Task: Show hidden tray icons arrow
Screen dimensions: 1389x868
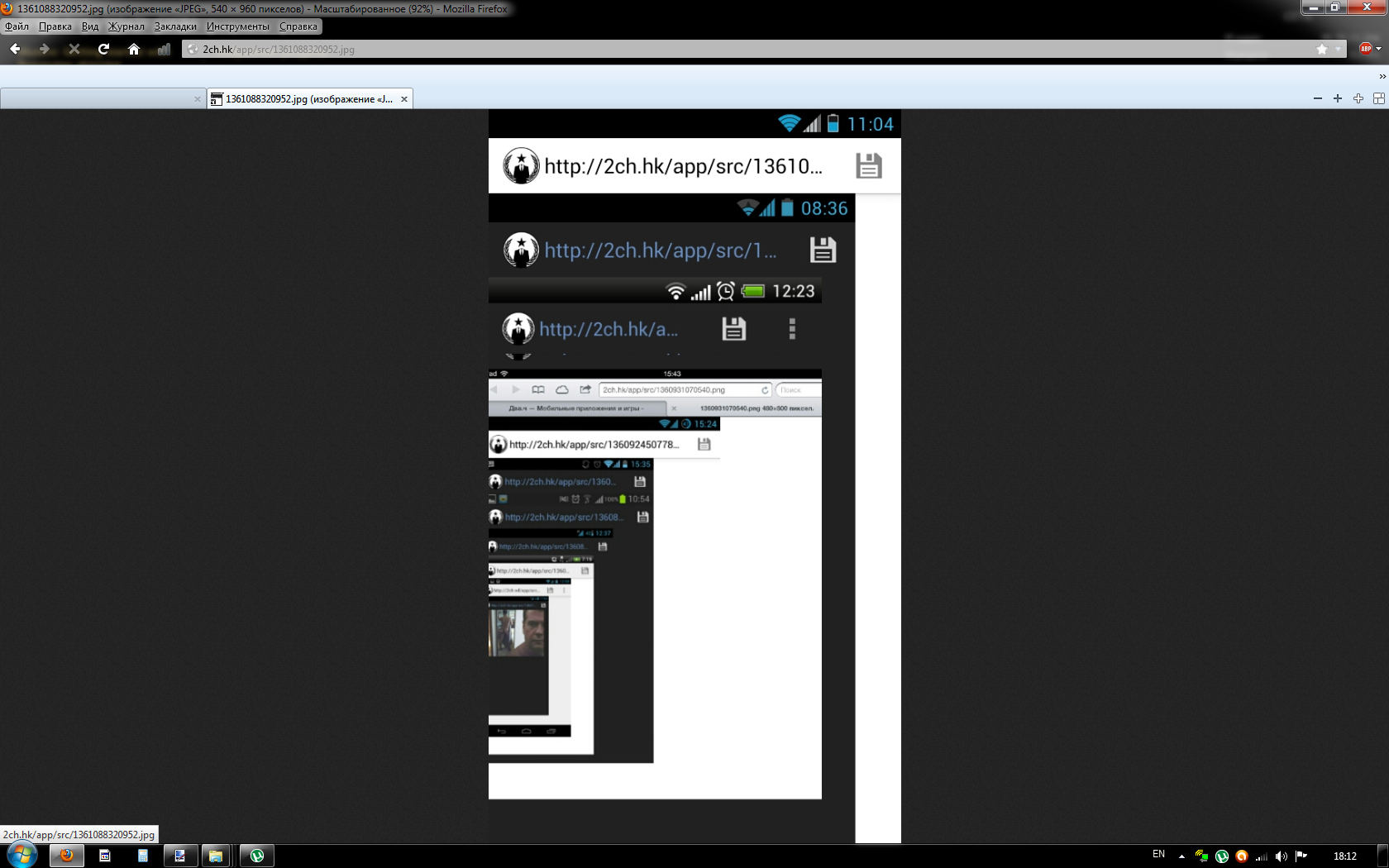Action: [1181, 856]
